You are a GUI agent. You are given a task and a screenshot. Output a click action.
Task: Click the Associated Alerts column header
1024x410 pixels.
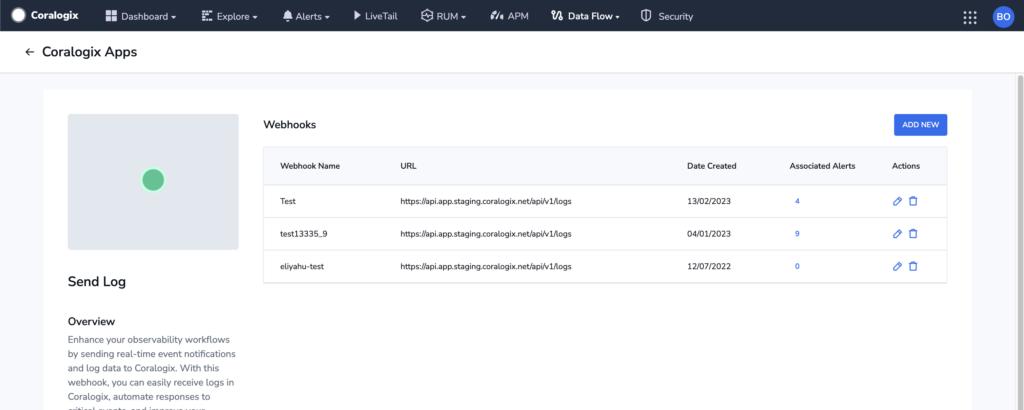coord(822,166)
